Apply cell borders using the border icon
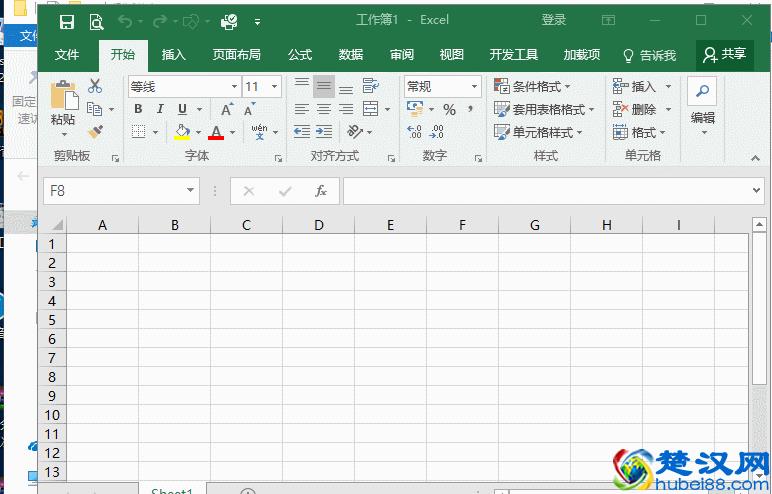 (x=139, y=132)
